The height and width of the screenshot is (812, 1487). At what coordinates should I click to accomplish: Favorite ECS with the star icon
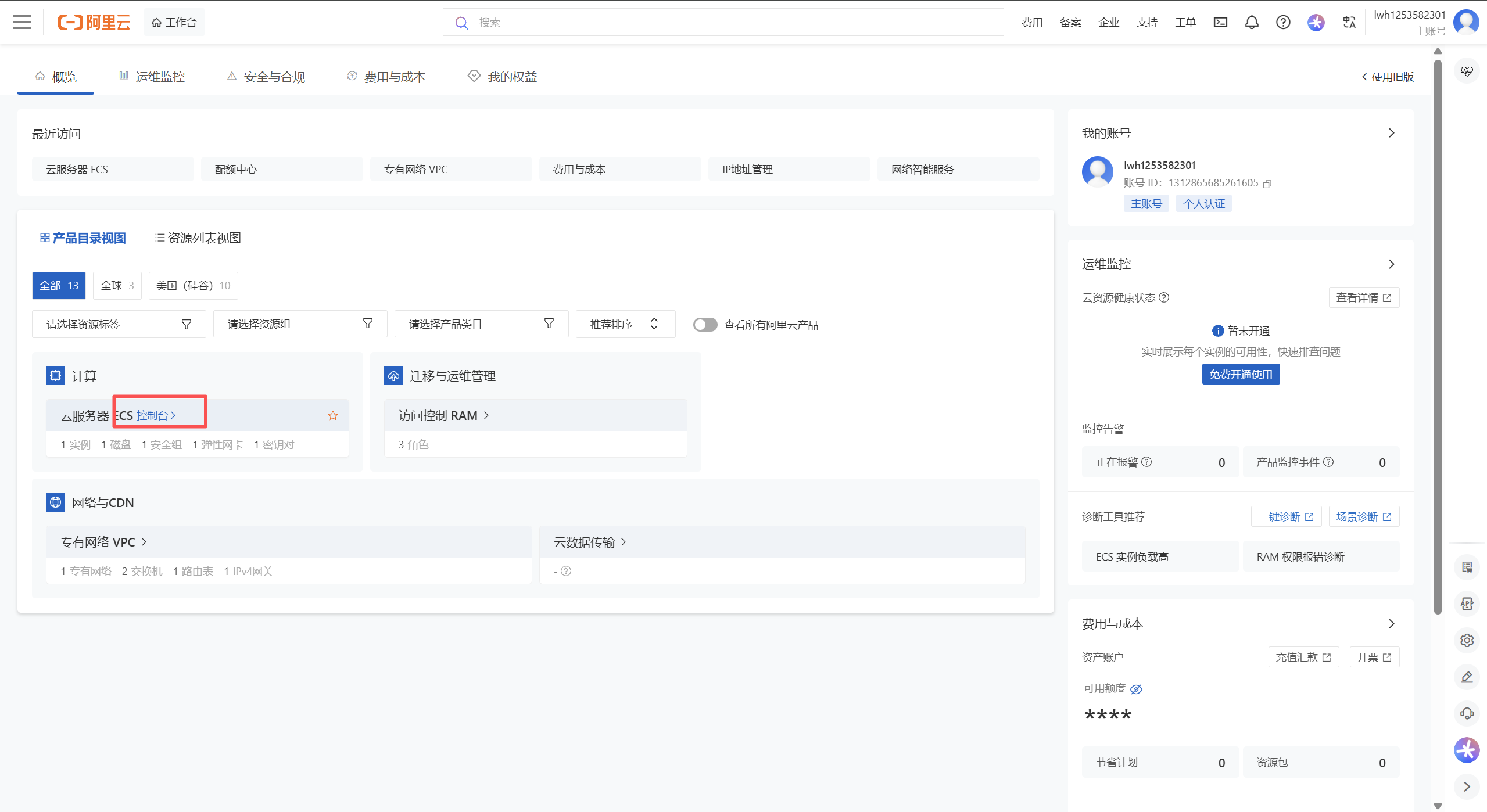(333, 415)
